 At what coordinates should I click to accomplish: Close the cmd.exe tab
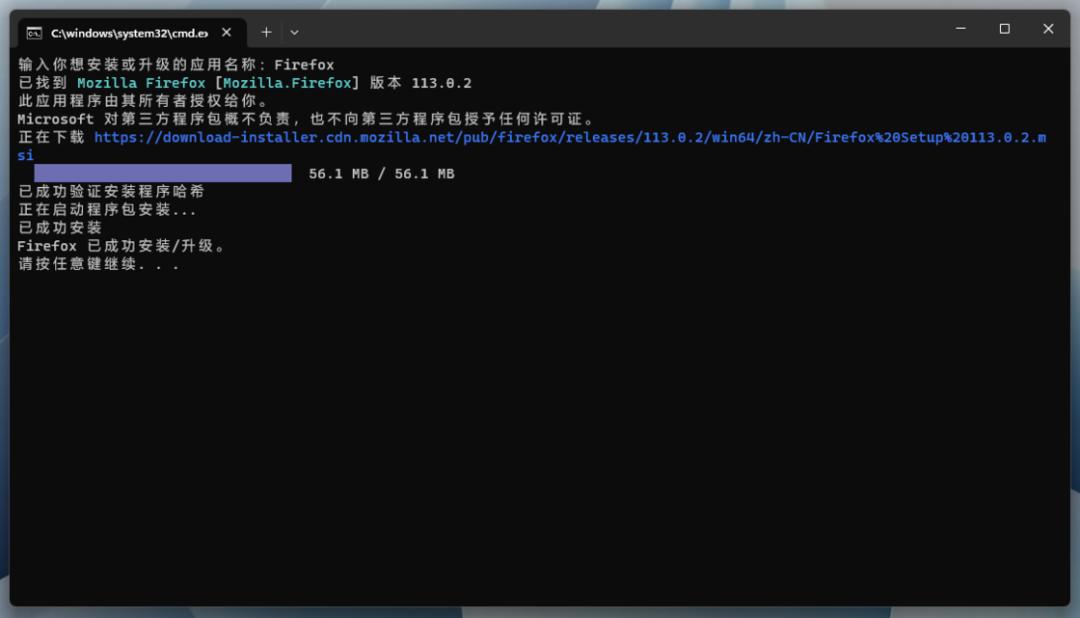point(226,32)
